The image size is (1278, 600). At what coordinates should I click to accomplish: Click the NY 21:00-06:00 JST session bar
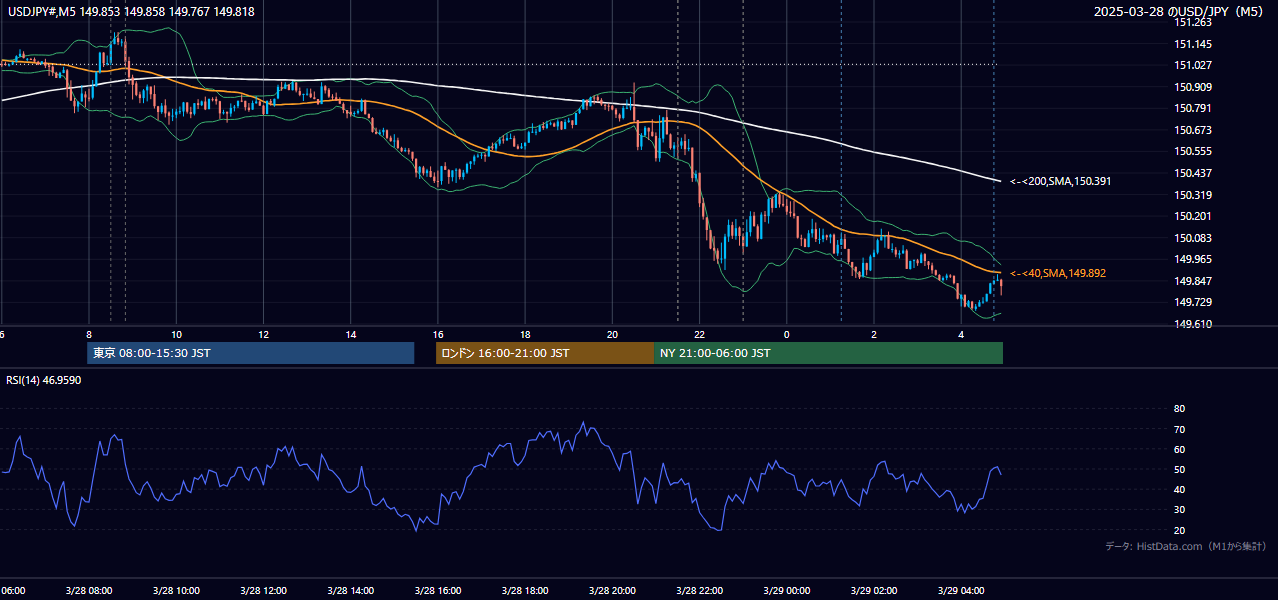point(828,353)
